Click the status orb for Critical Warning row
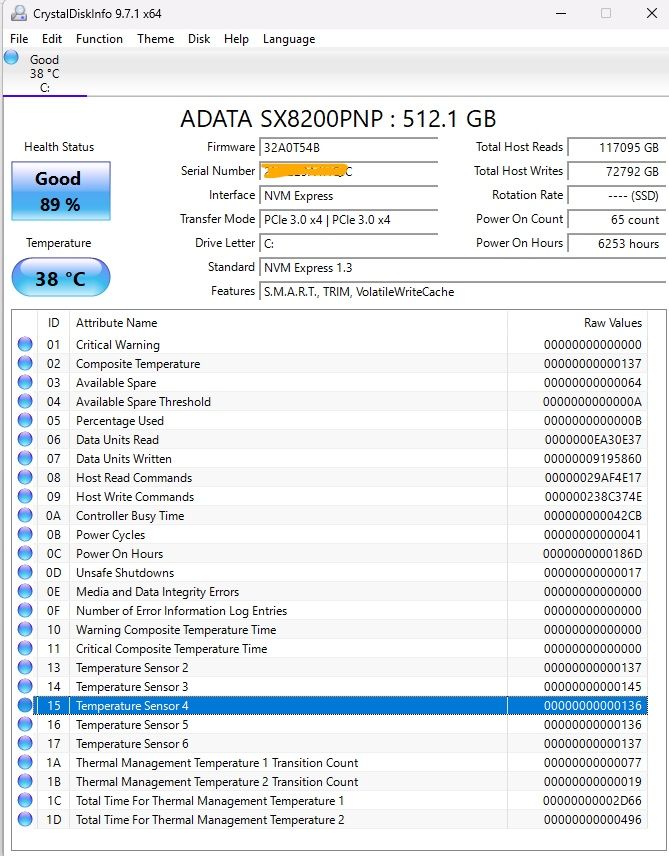Image resolution: width=669 pixels, height=856 pixels. pyautogui.click(x=25, y=344)
